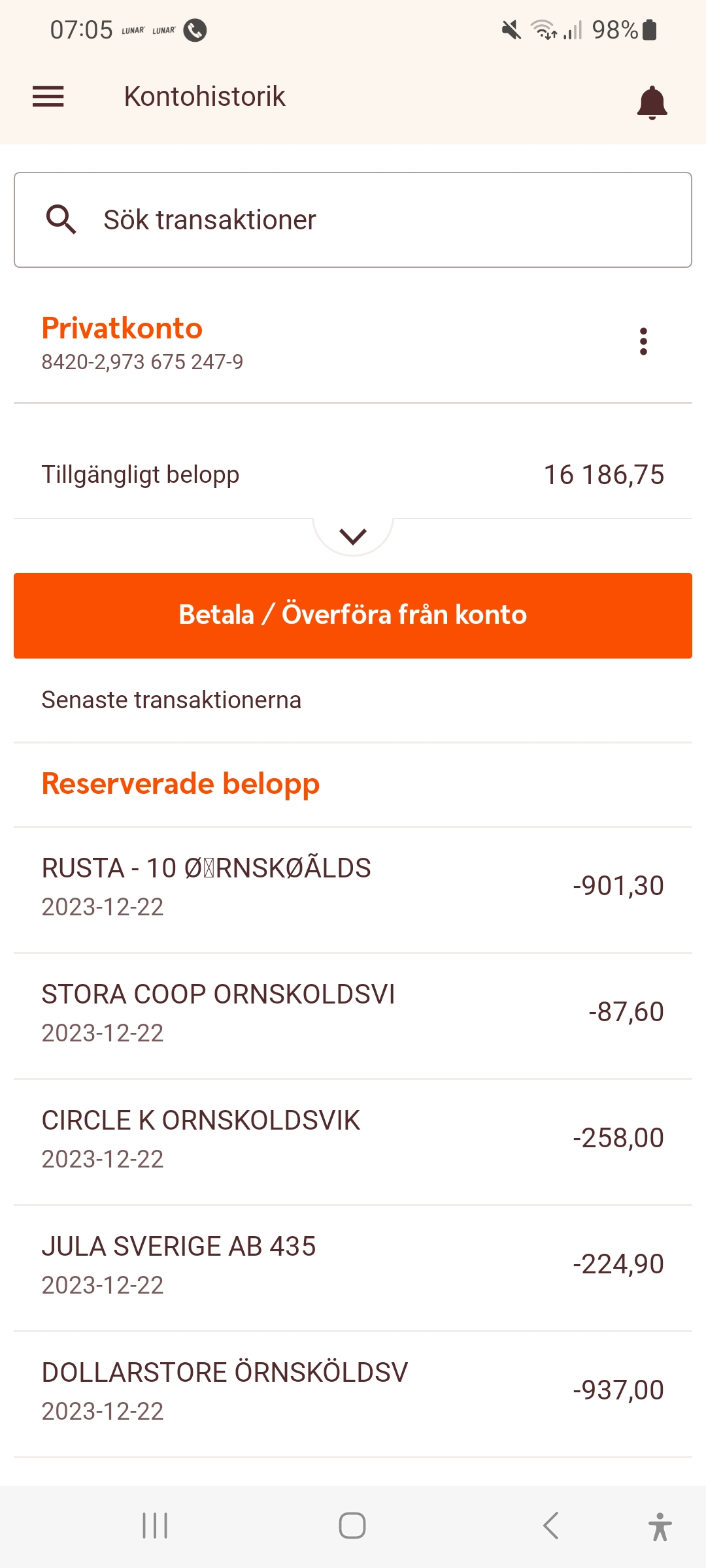
Task: Tap the Reserverade belopp section heading
Action: click(x=180, y=784)
